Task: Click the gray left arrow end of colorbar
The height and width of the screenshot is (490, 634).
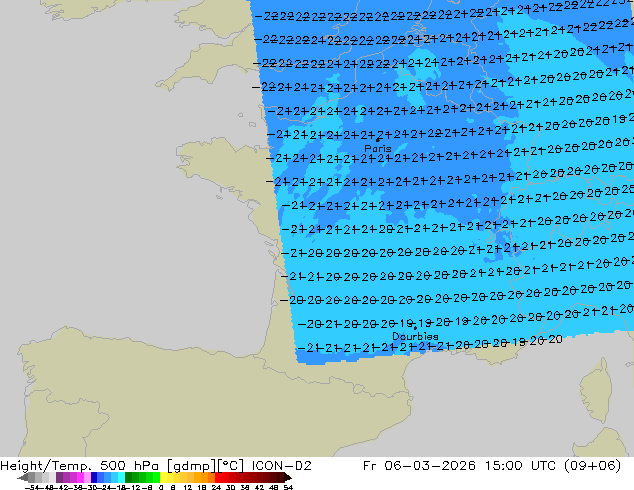Action: click(23, 477)
